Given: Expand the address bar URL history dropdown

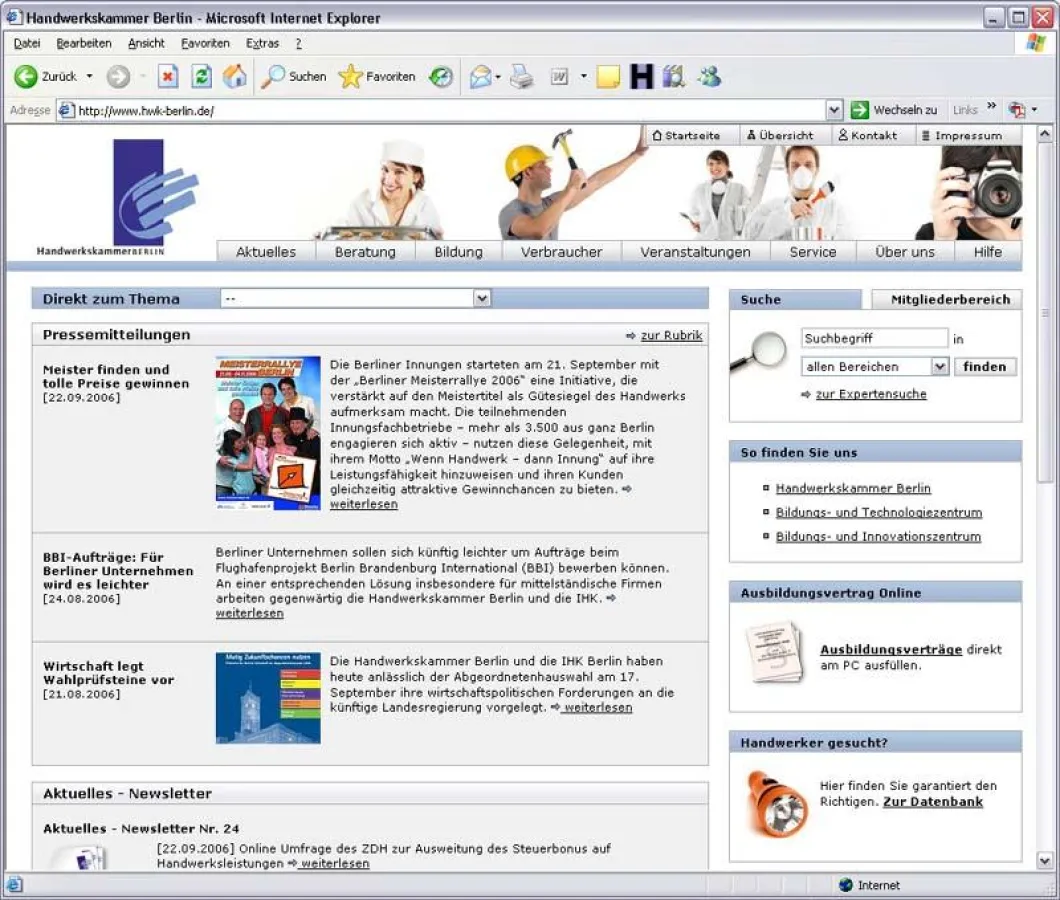Looking at the screenshot, I should coord(834,110).
